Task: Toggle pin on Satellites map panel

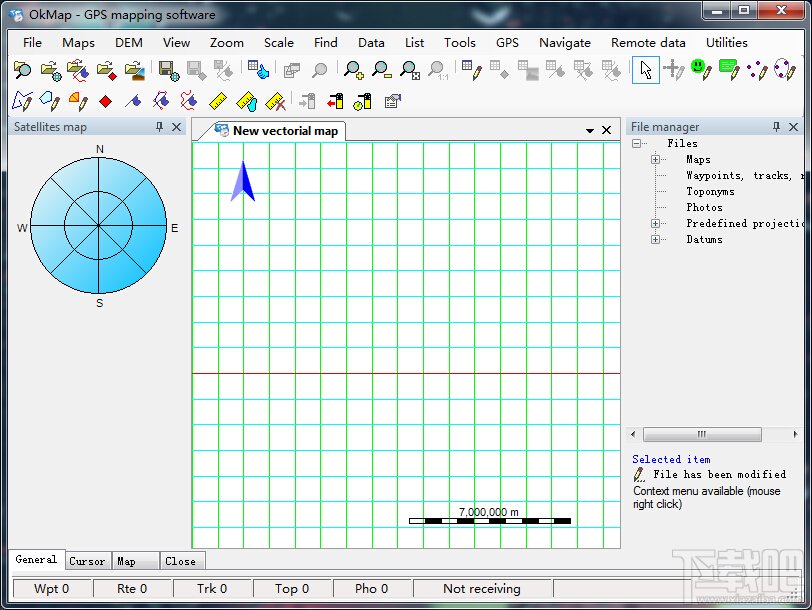Action: 159,127
